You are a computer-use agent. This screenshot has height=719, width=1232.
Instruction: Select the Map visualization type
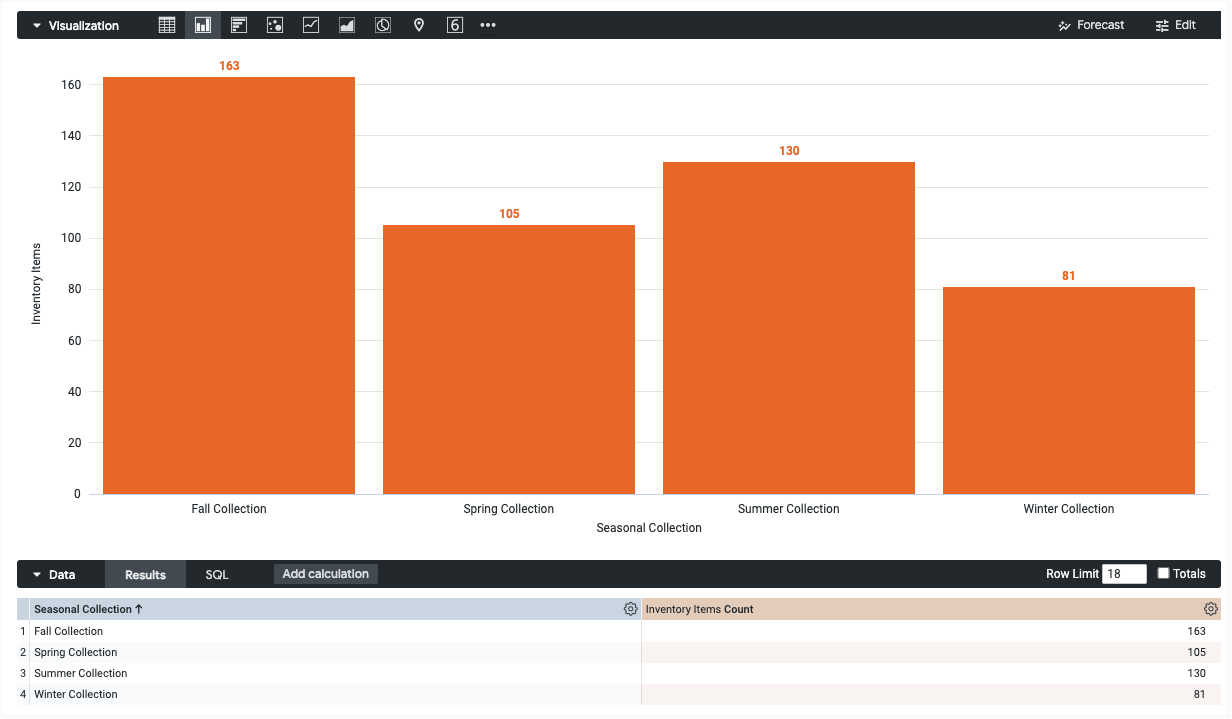tap(418, 24)
